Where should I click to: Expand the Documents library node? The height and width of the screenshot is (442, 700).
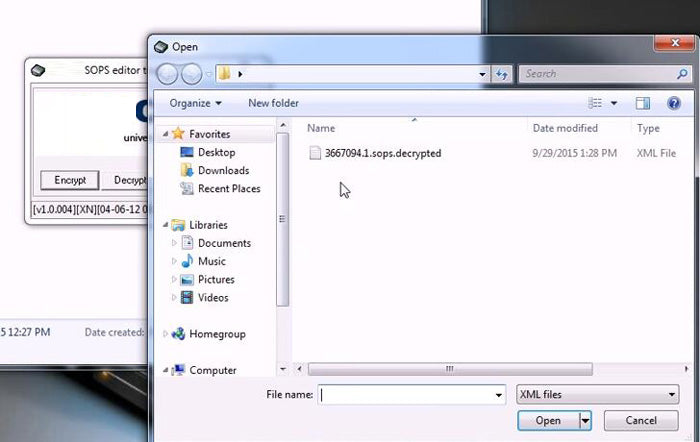[174, 243]
